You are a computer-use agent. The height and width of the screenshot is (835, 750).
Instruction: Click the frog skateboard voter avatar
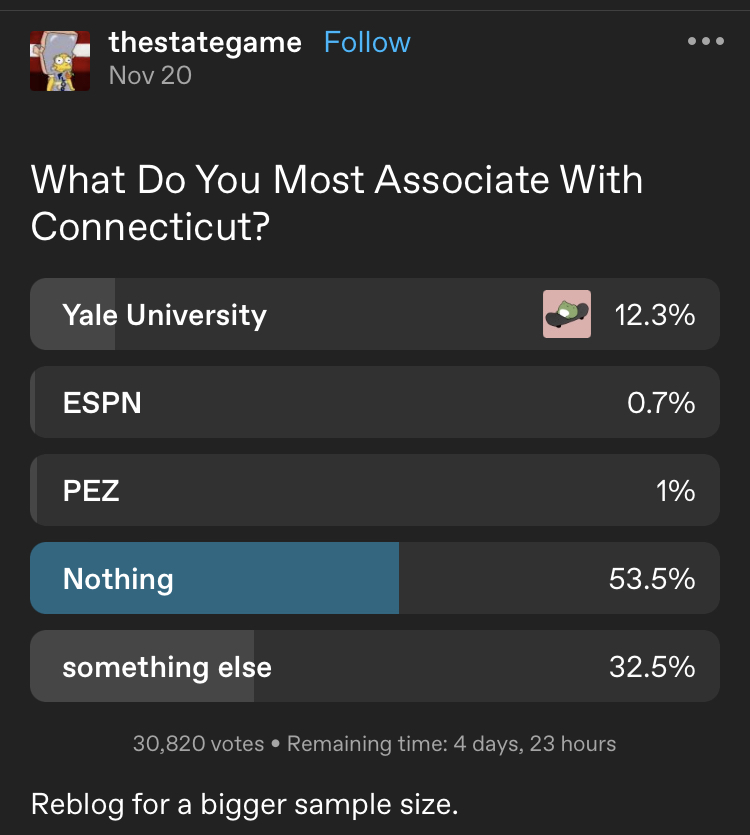tap(567, 314)
